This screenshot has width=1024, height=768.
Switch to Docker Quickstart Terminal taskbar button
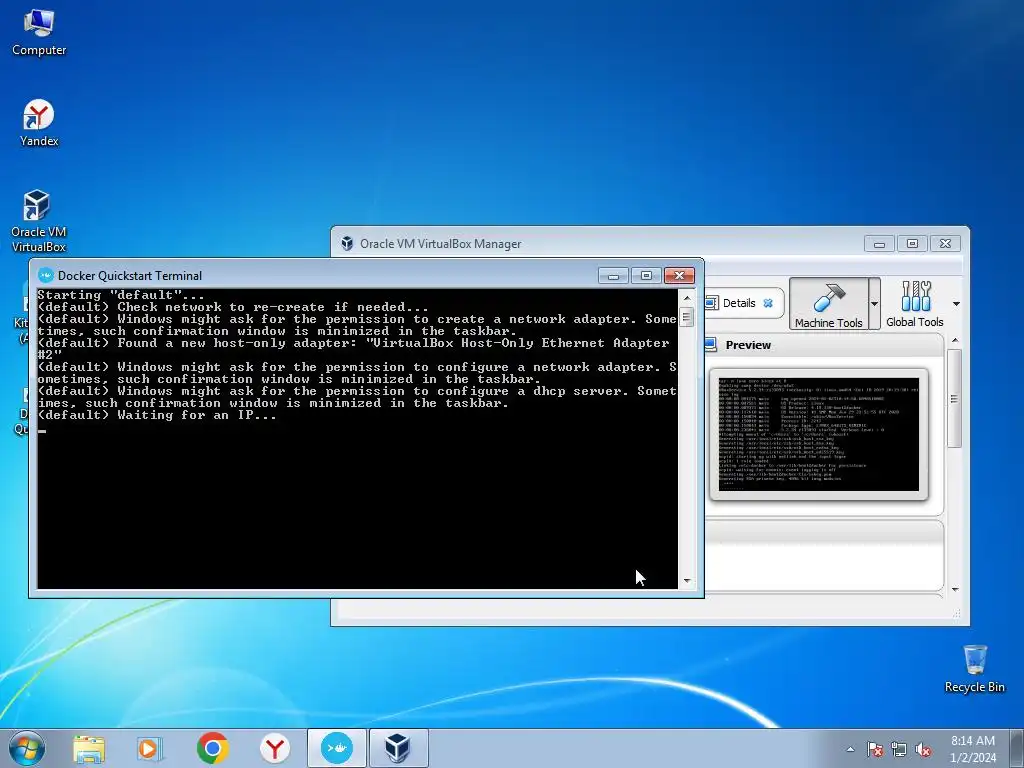[x=337, y=748]
